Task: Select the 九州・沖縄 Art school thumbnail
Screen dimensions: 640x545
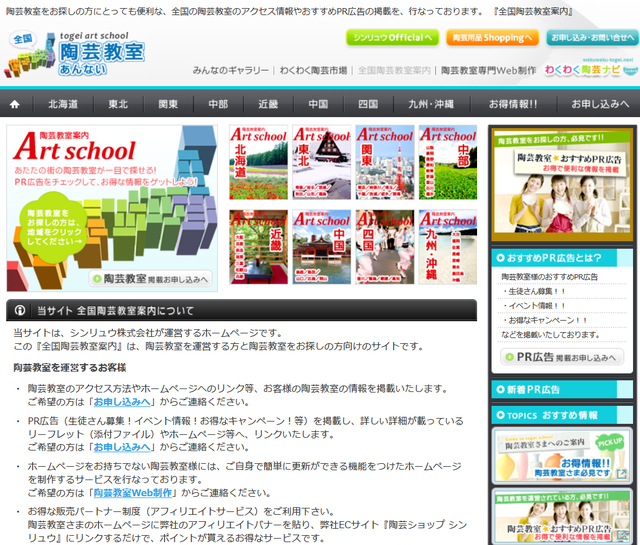Action: tap(447, 246)
